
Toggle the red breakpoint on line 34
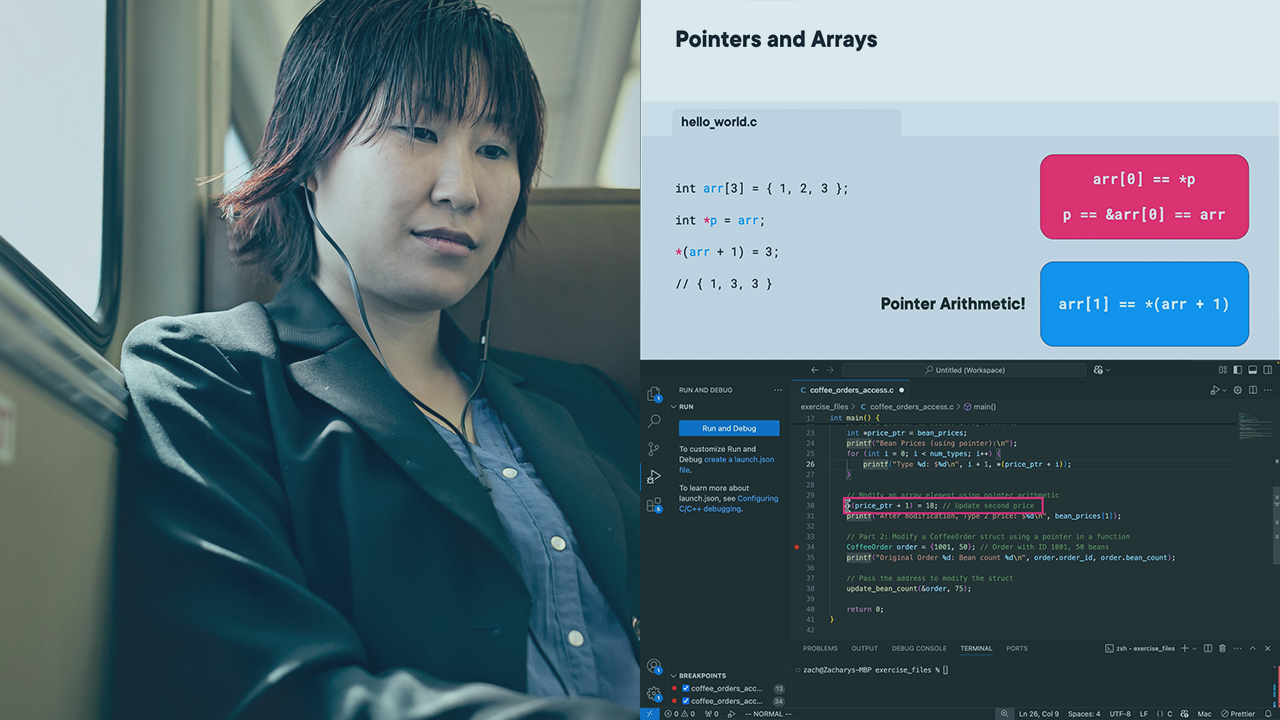(797, 547)
